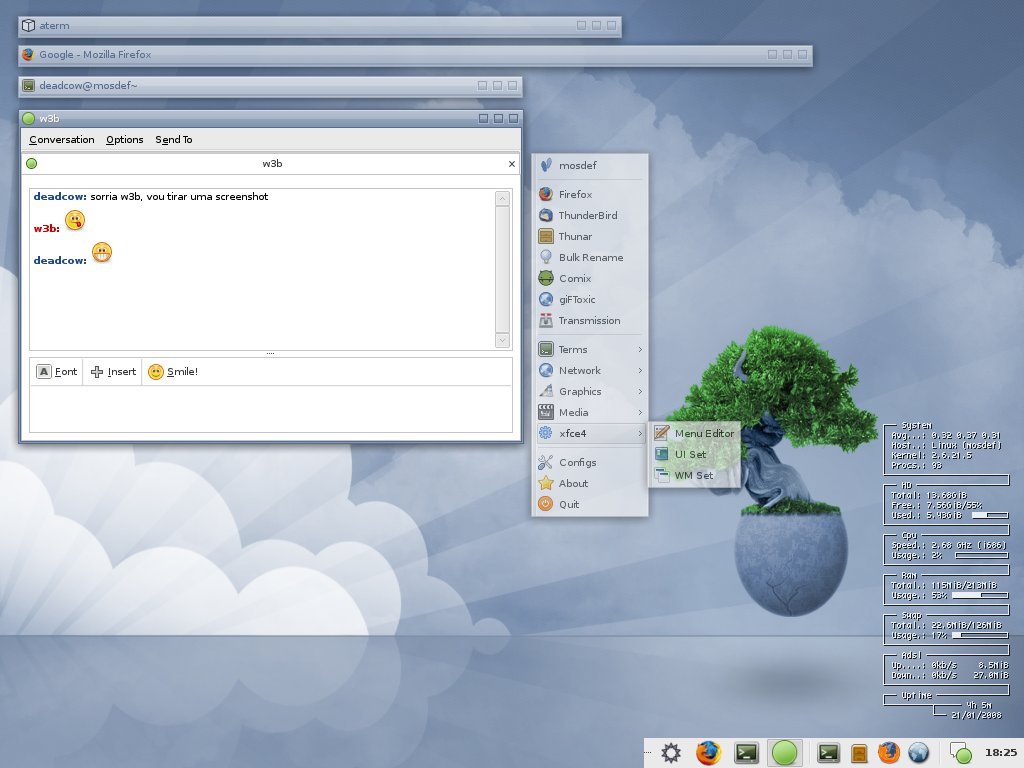
Task: Open the Options menu
Action: 125,140
